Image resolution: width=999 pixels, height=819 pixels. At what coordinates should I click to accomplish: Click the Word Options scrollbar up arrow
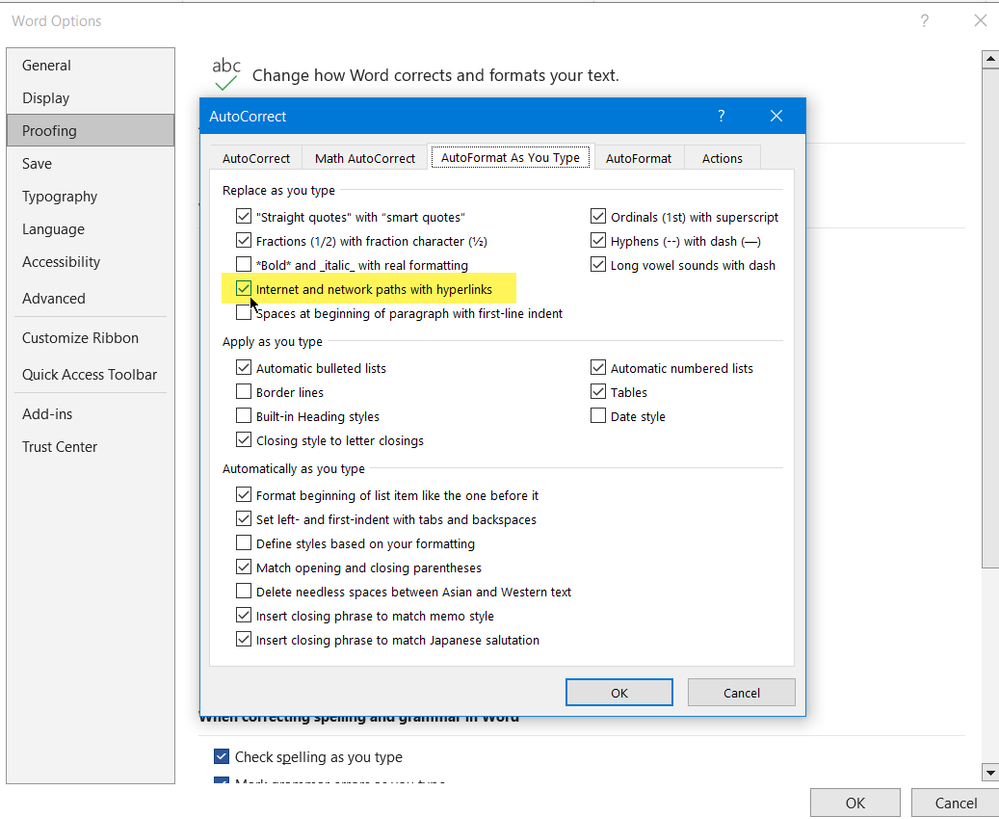coord(990,59)
